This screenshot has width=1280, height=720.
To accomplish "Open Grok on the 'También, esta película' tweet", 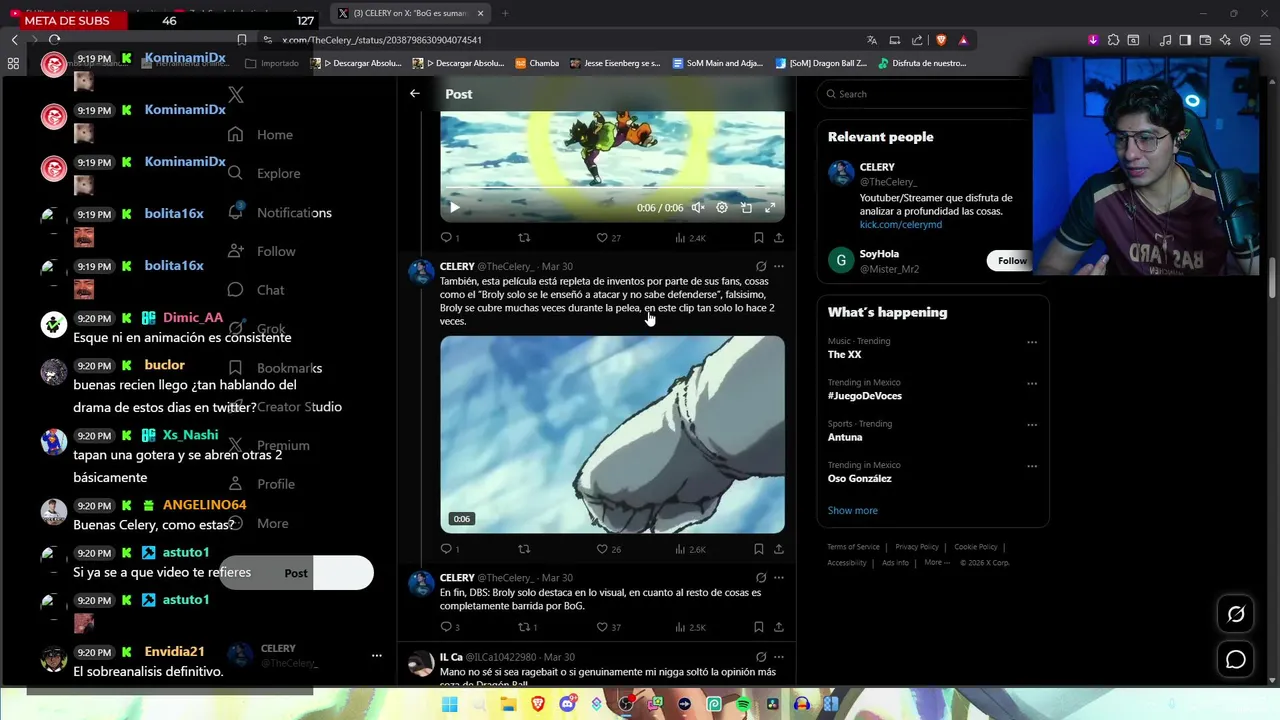I will tap(761, 266).
